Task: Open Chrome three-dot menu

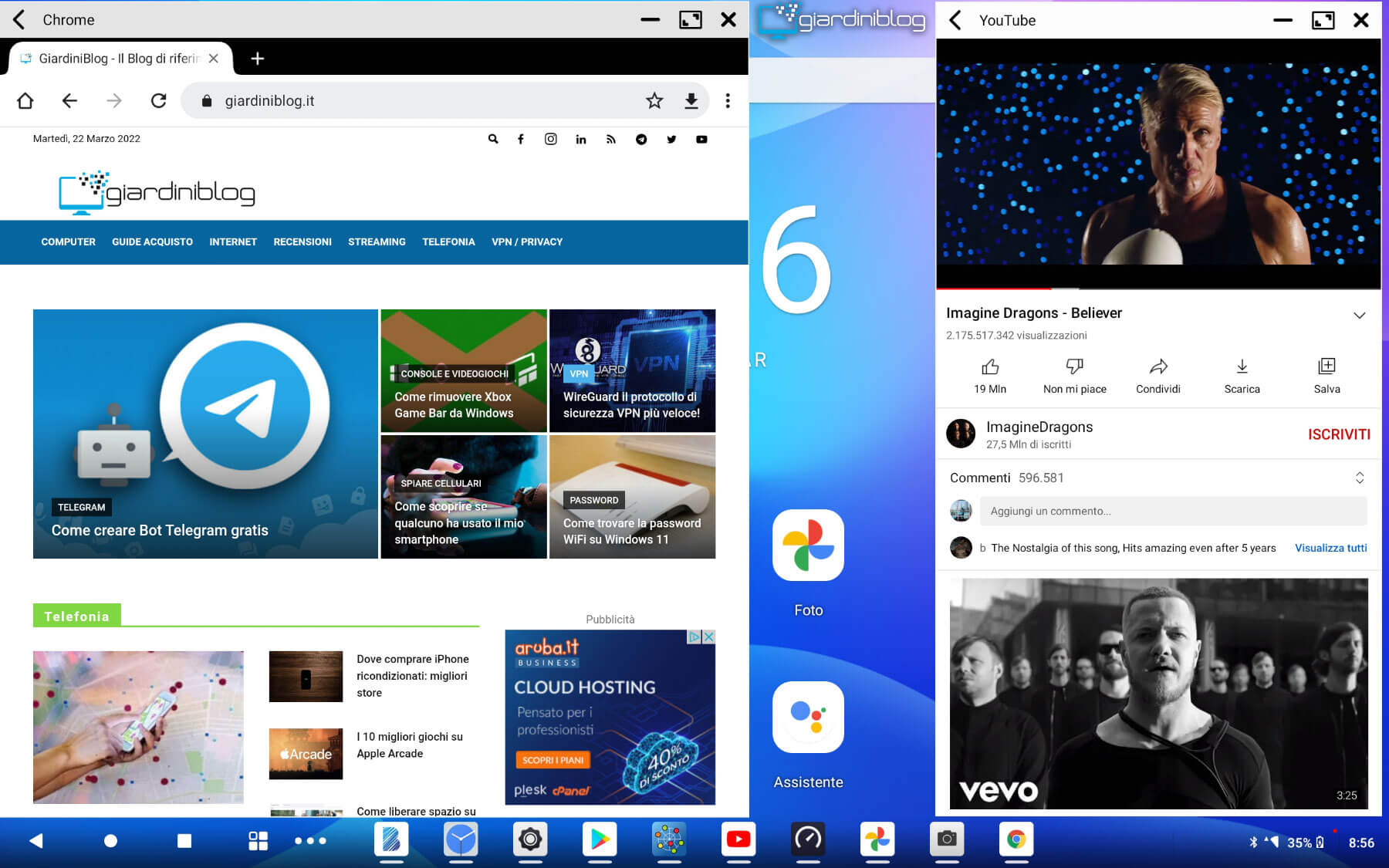Action: 728,101
